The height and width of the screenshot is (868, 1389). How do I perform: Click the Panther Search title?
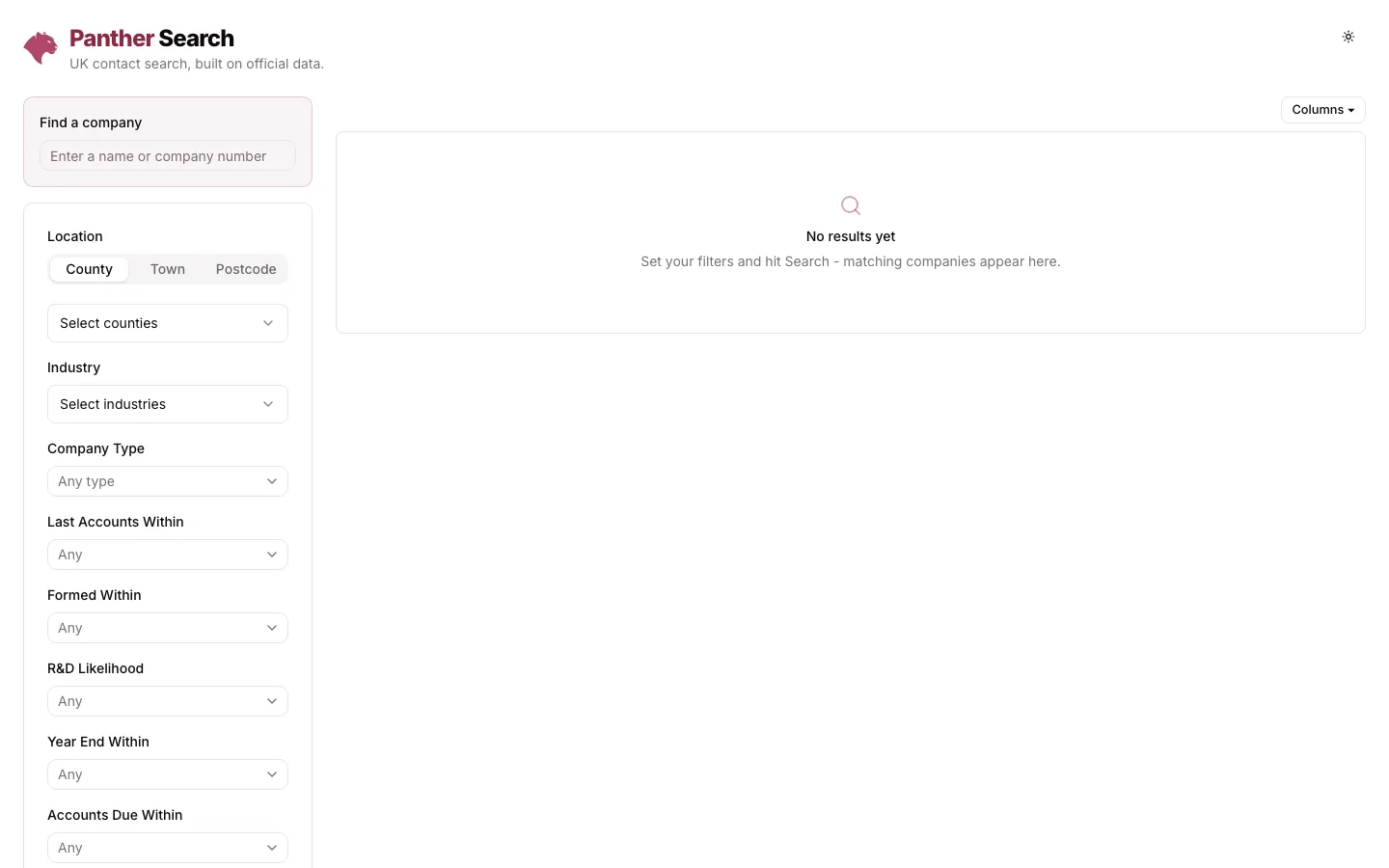151,39
